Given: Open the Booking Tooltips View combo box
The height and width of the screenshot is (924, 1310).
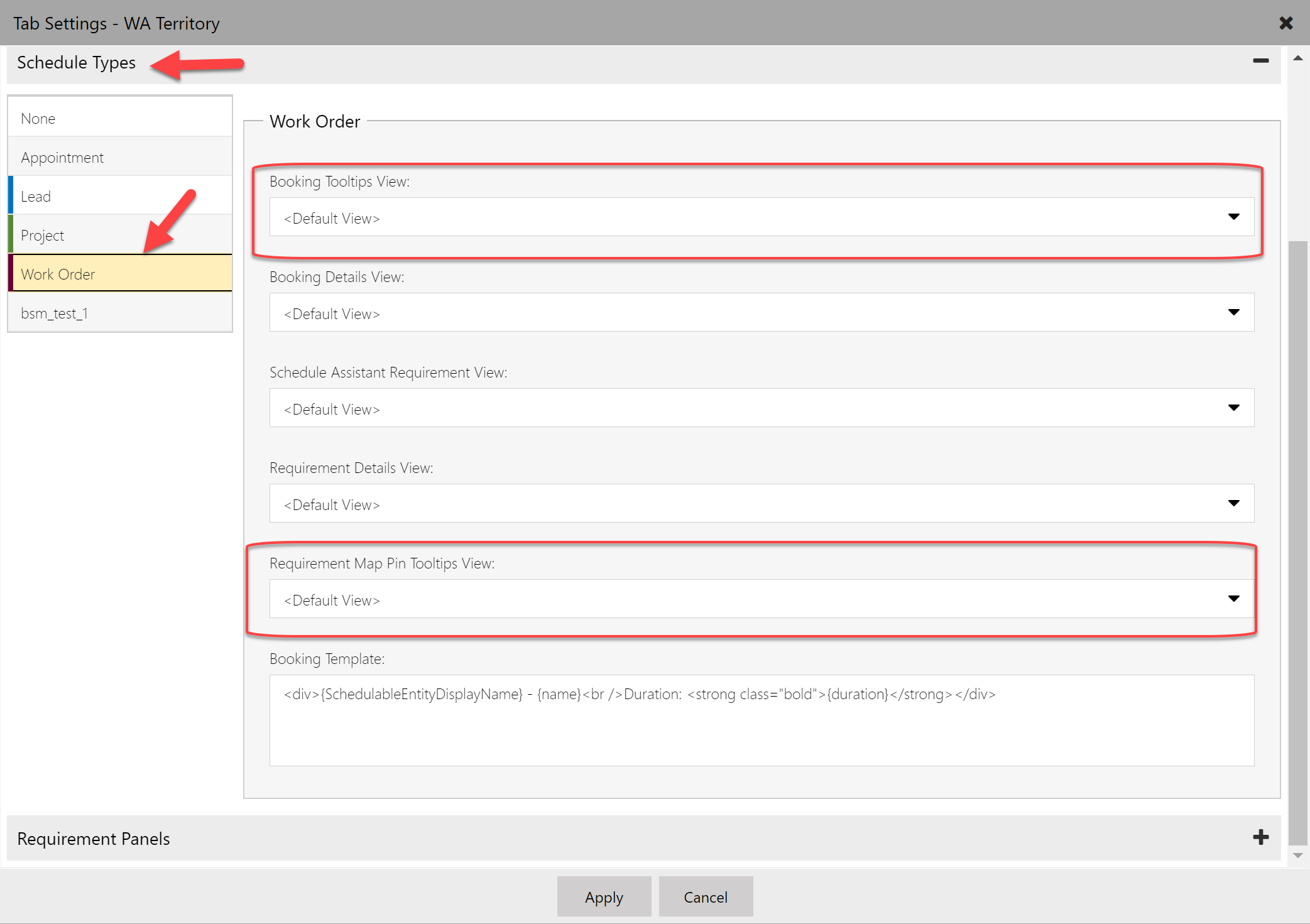Looking at the screenshot, I should (691, 217).
